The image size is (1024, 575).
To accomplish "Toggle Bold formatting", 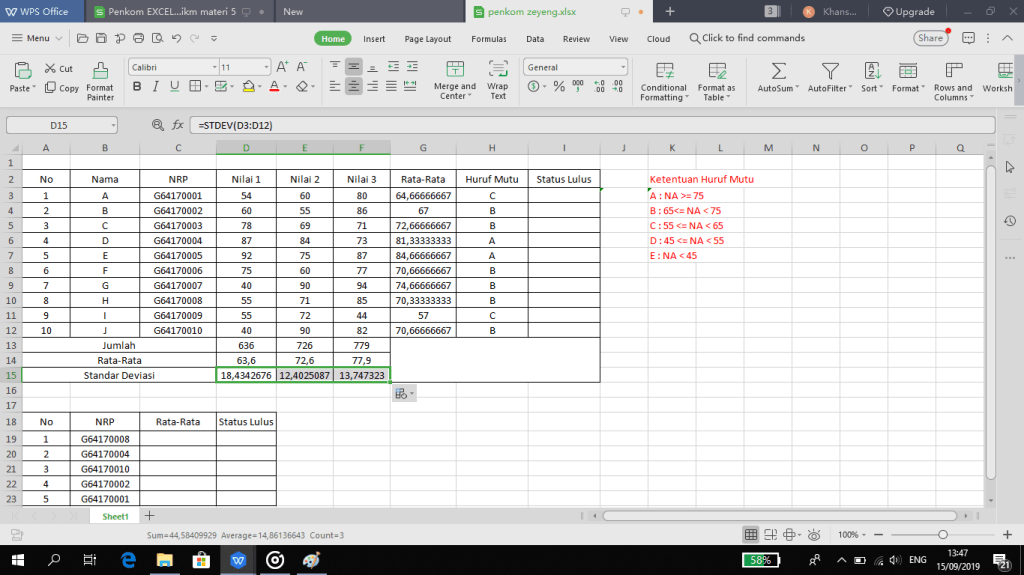I will [x=136, y=87].
